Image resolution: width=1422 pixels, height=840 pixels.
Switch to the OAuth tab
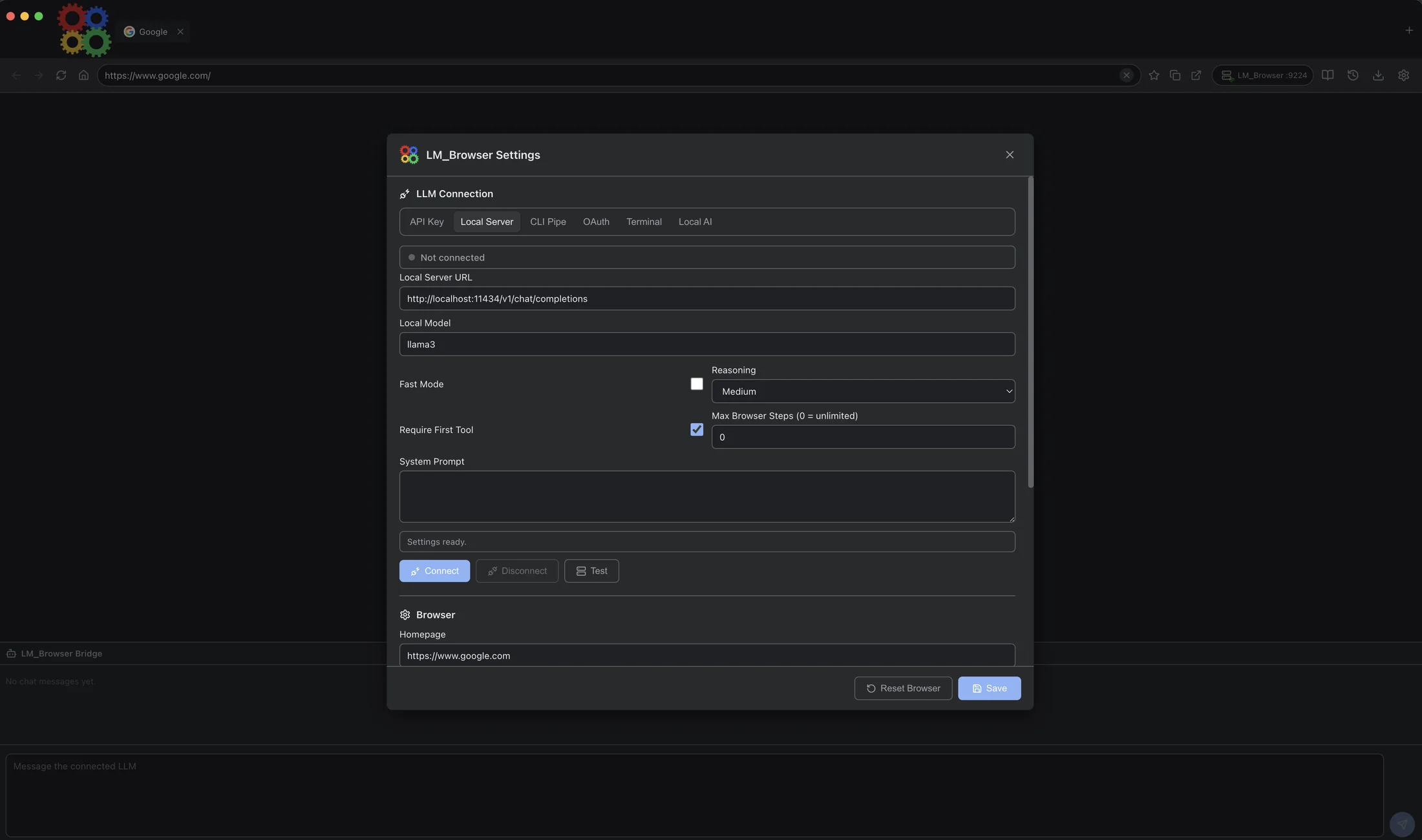click(596, 222)
